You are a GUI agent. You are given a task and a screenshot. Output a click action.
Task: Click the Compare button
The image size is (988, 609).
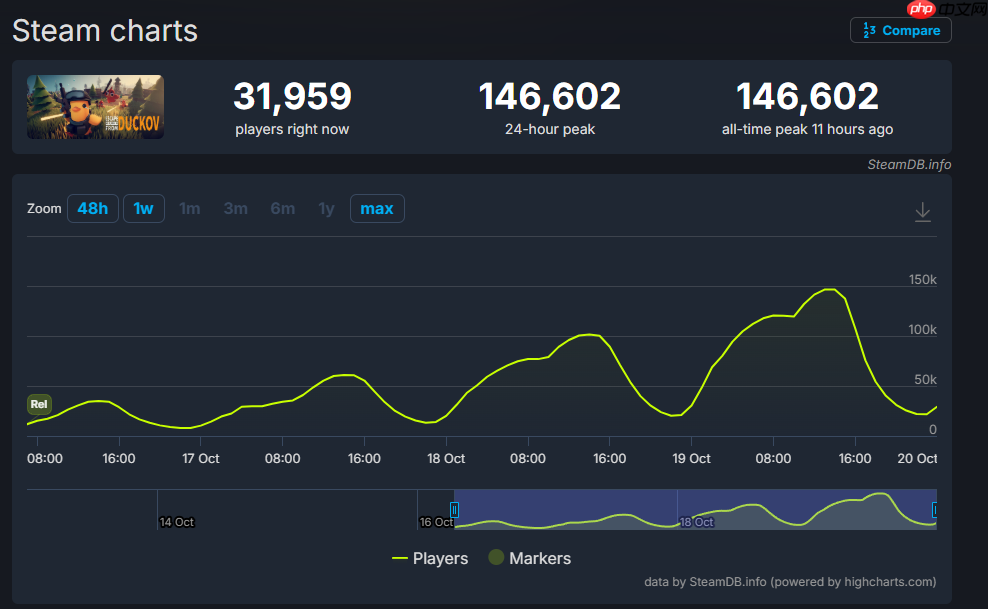901,30
